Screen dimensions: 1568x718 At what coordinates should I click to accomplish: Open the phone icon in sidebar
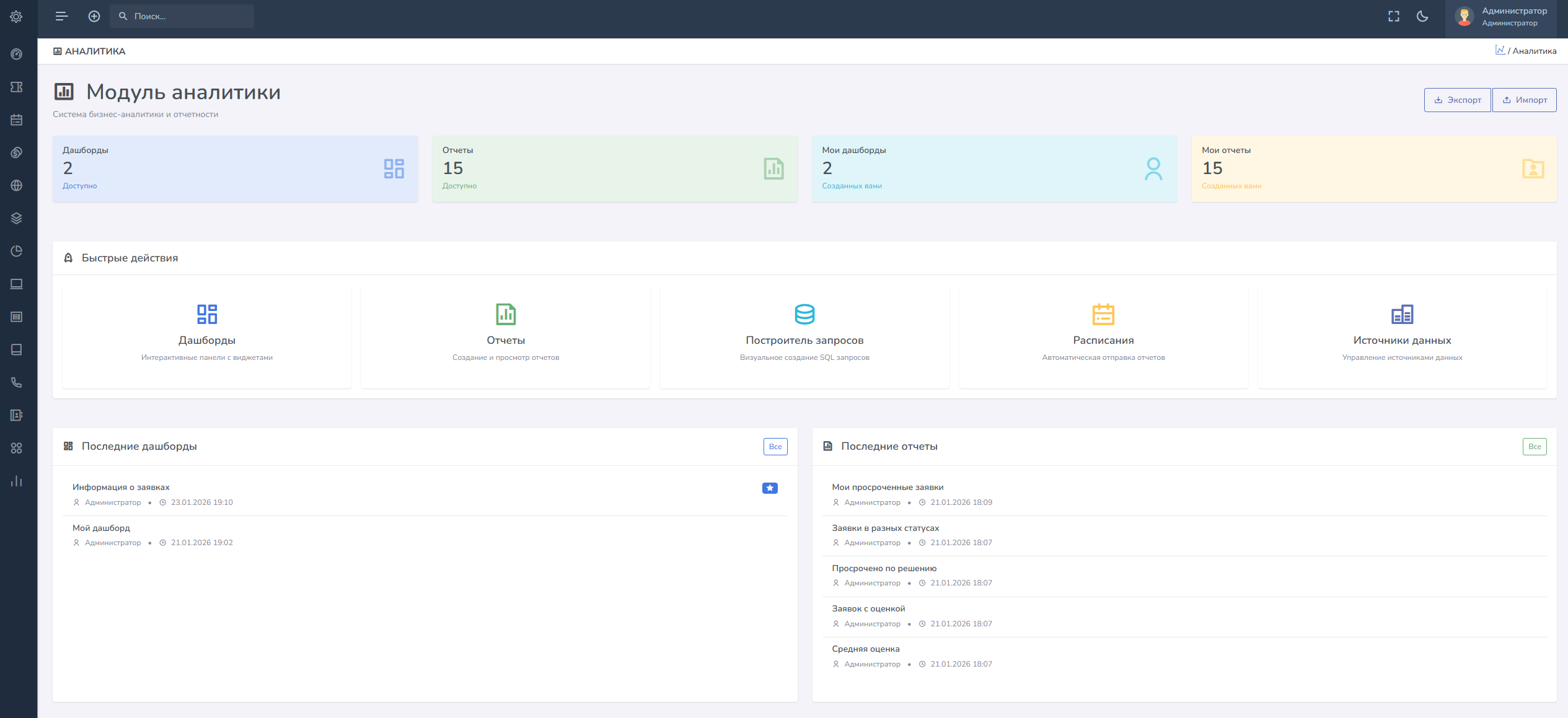tap(17, 383)
